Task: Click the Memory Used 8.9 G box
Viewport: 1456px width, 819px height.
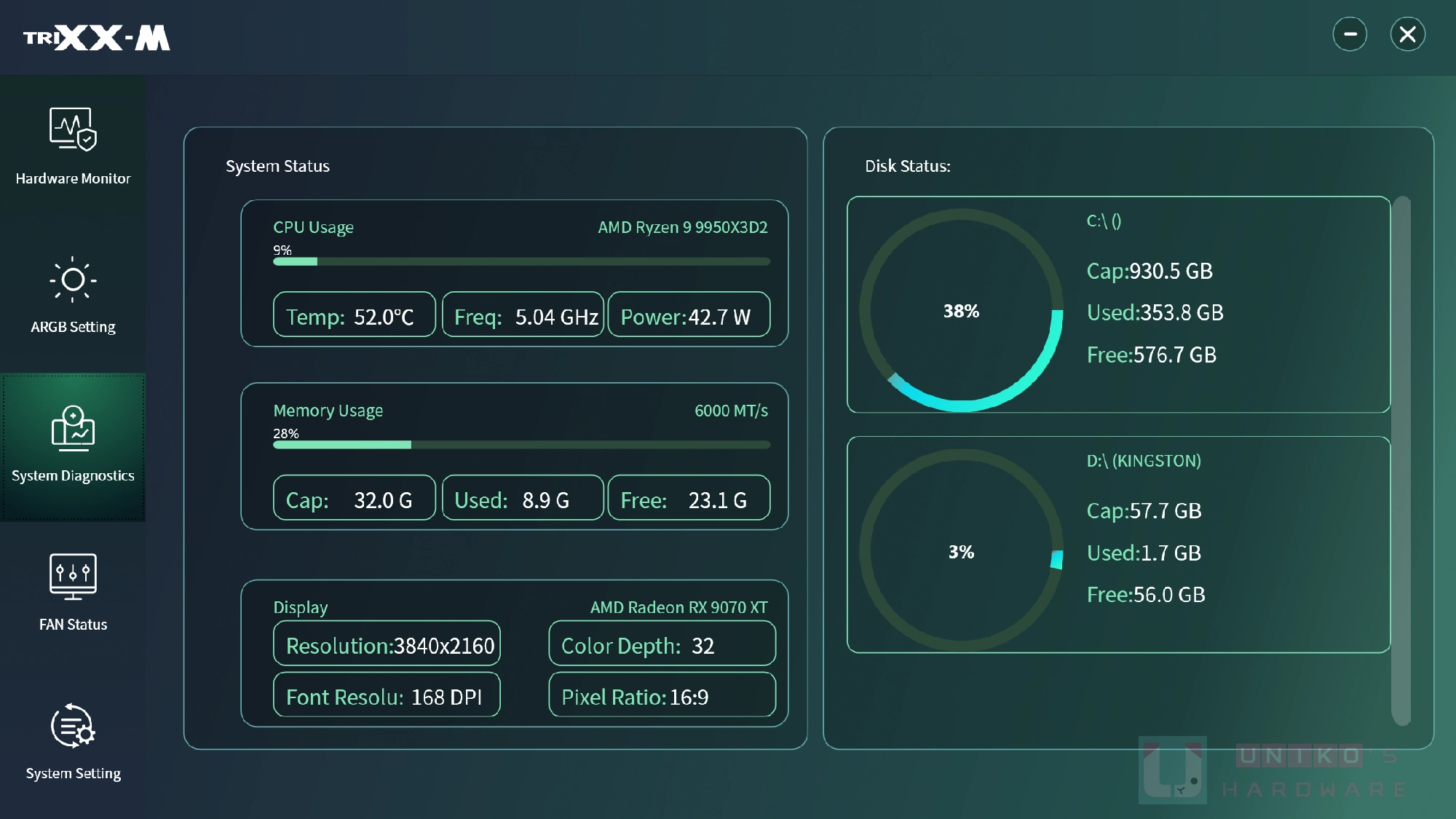Action: (x=523, y=498)
